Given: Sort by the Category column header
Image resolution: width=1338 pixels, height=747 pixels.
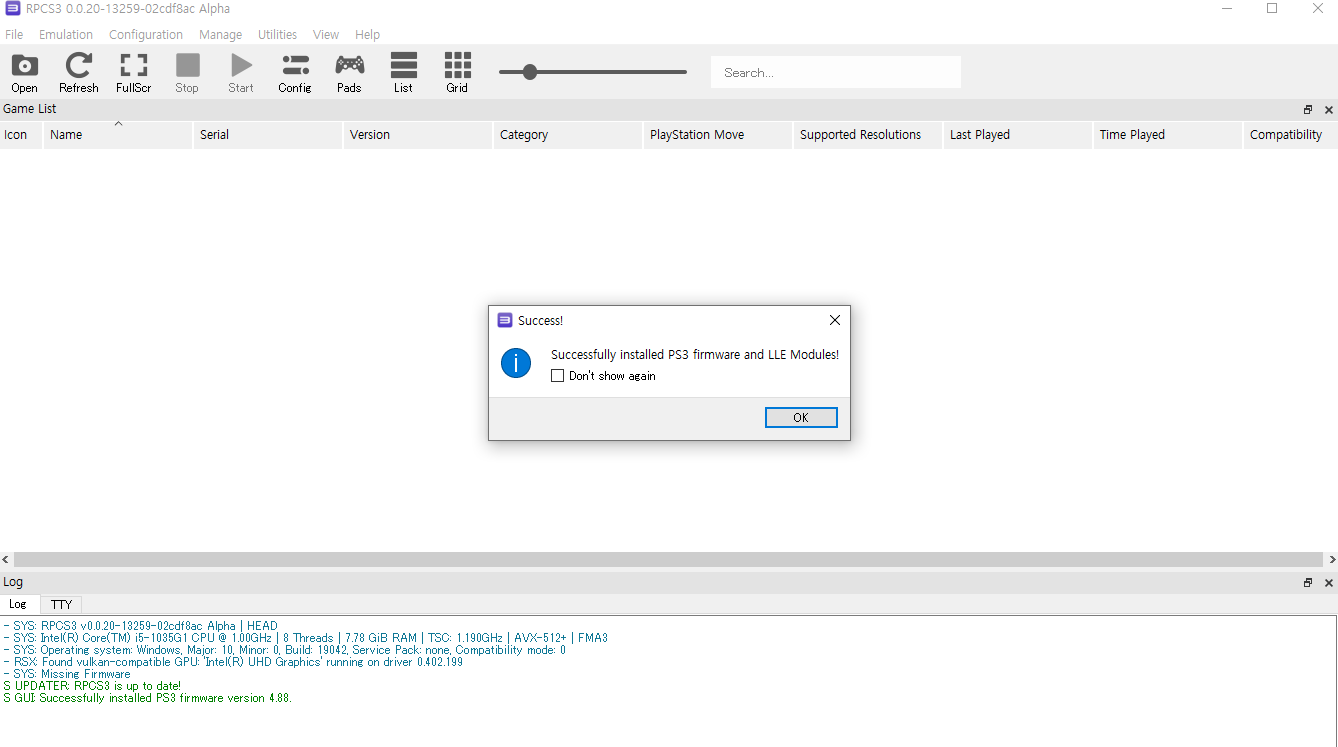Looking at the screenshot, I should pos(568,134).
